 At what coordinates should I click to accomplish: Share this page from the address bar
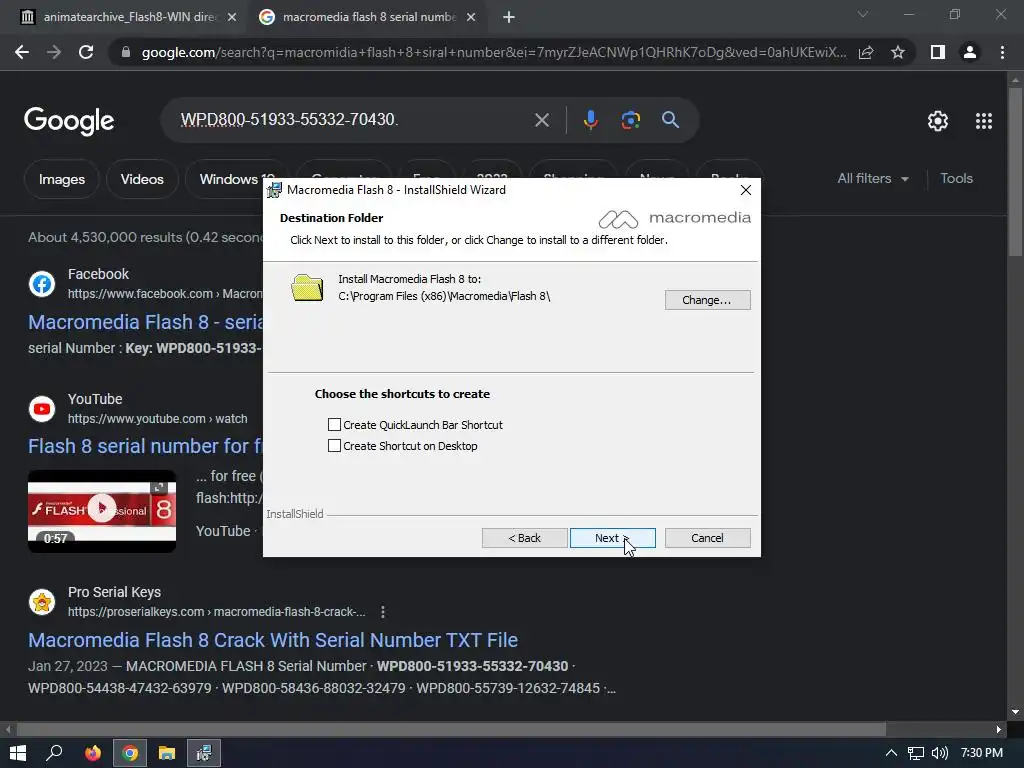point(866,52)
